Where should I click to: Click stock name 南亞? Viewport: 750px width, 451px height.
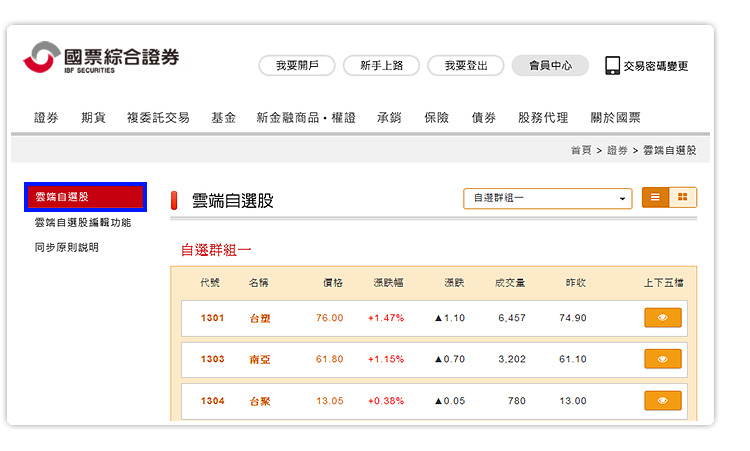pos(260,360)
